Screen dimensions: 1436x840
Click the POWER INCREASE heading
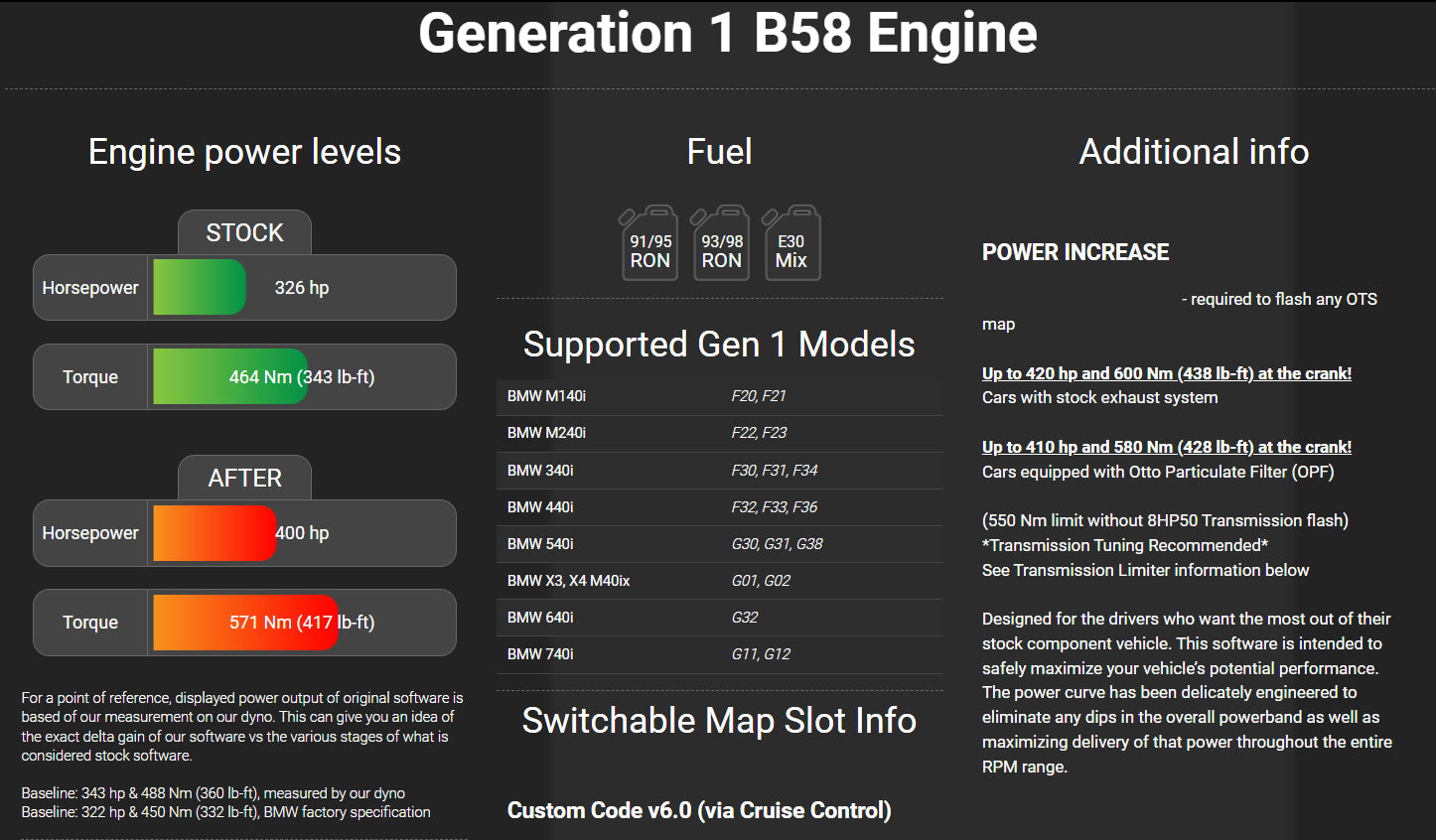pyautogui.click(x=1076, y=252)
